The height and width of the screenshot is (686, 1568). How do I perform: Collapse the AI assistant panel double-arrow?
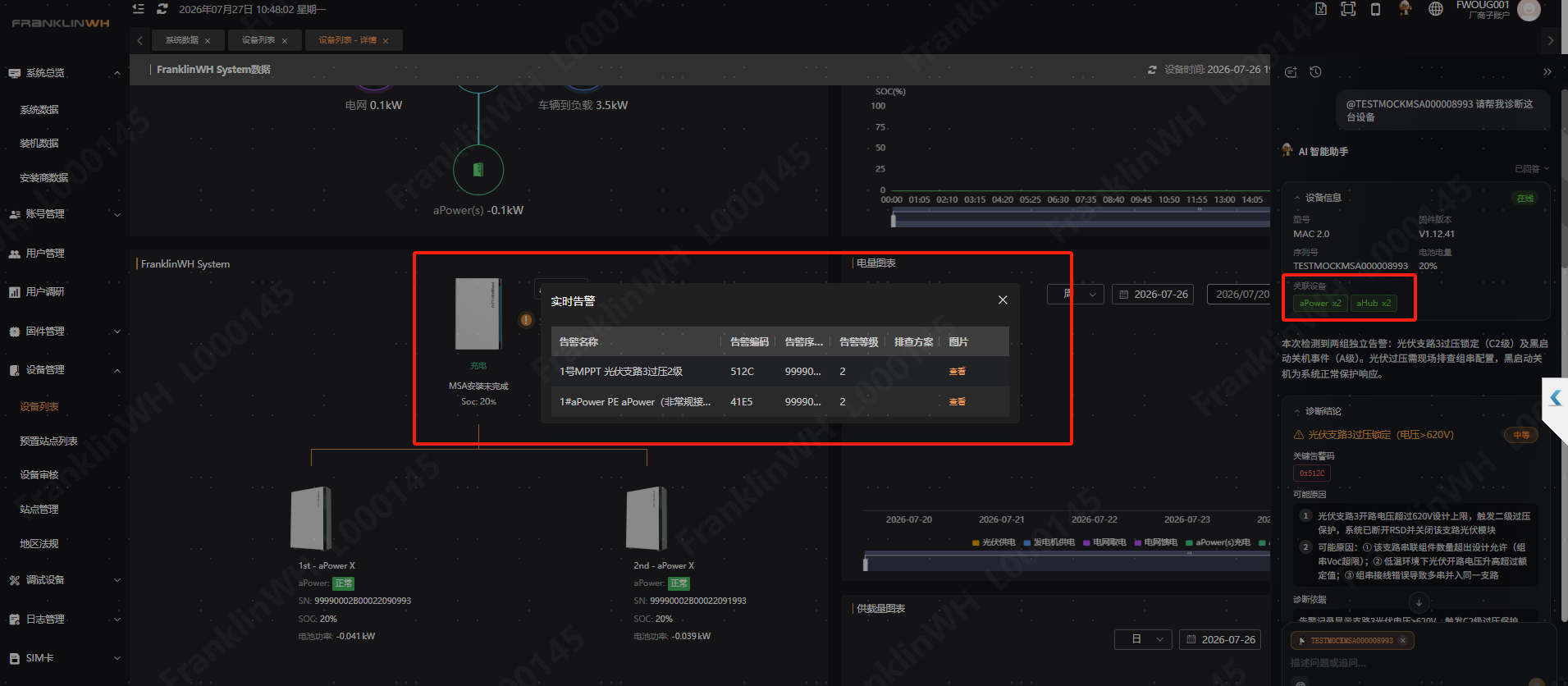pyautogui.click(x=1547, y=72)
